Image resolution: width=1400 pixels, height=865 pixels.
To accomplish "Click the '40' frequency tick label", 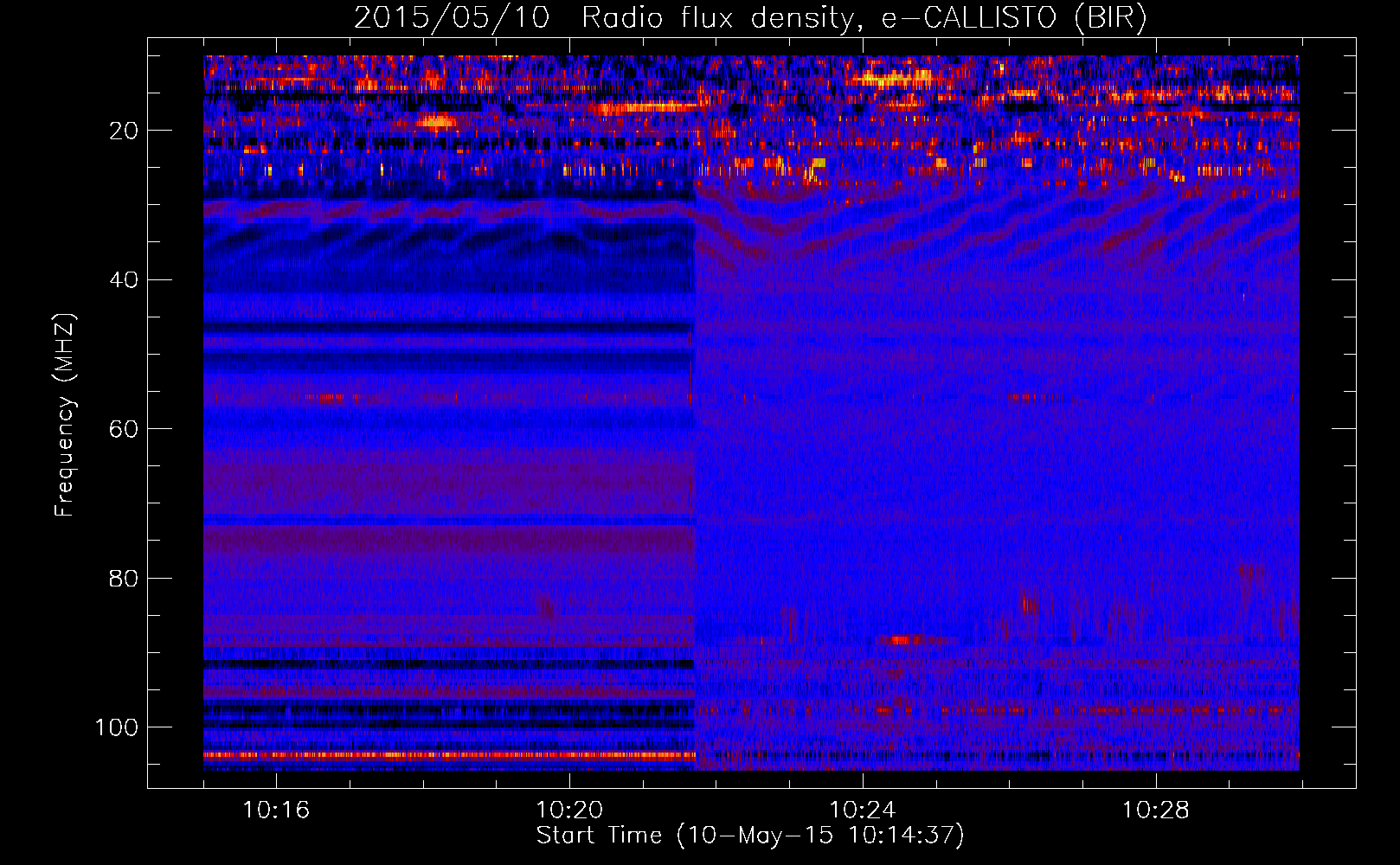I will coord(125,279).
